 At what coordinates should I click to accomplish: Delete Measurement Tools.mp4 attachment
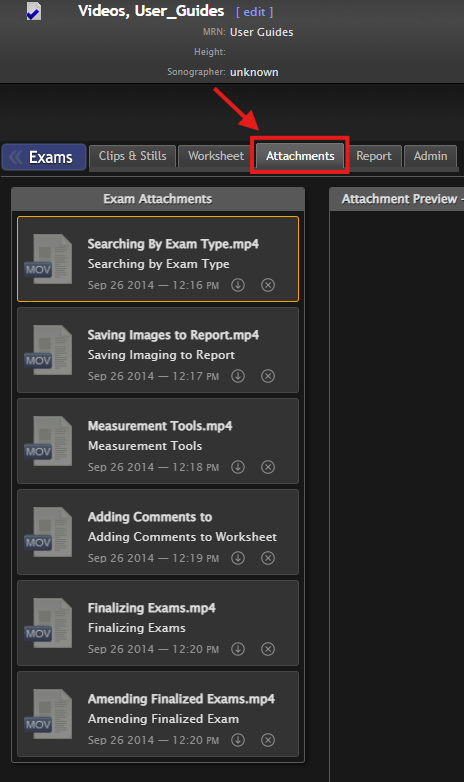268,467
